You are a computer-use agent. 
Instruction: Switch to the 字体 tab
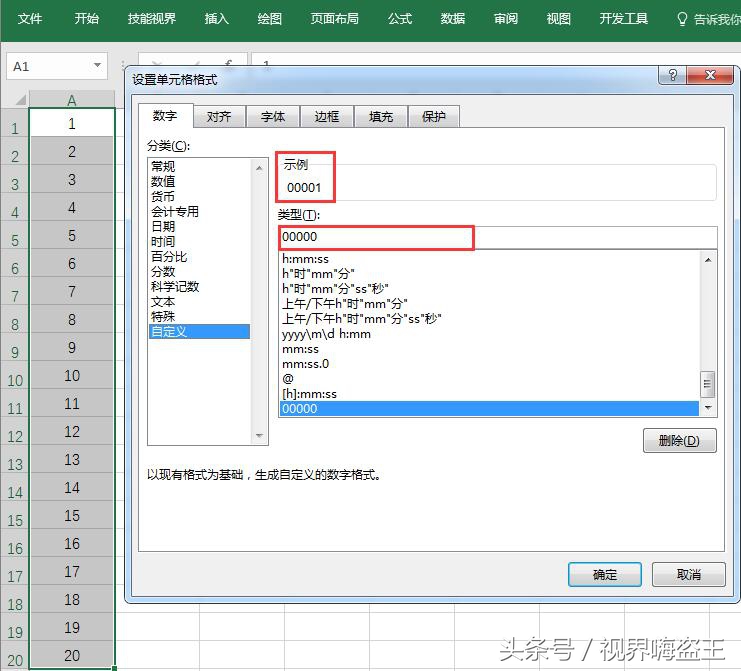click(273, 117)
